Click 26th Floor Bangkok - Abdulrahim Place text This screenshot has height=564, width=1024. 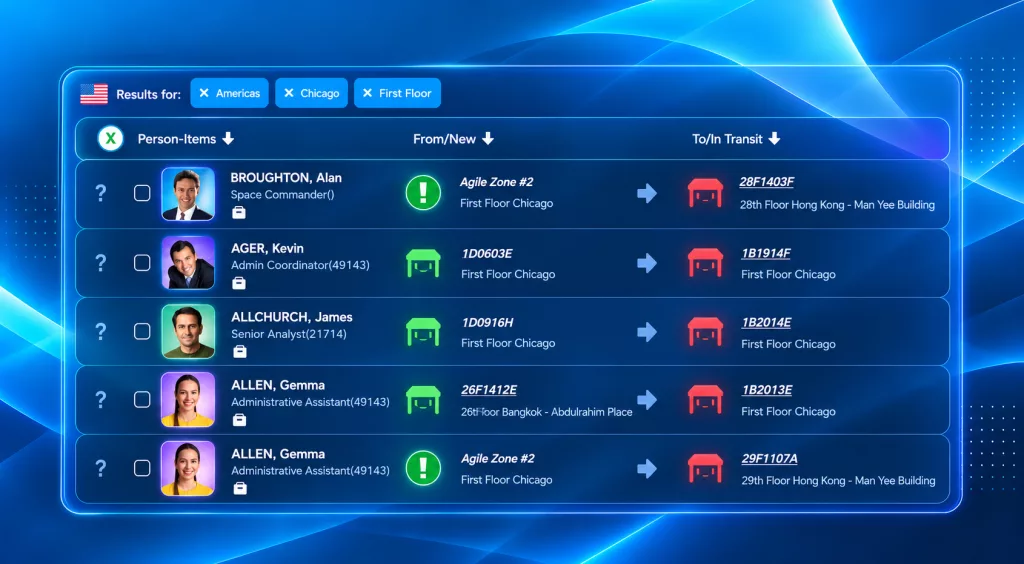click(x=547, y=413)
